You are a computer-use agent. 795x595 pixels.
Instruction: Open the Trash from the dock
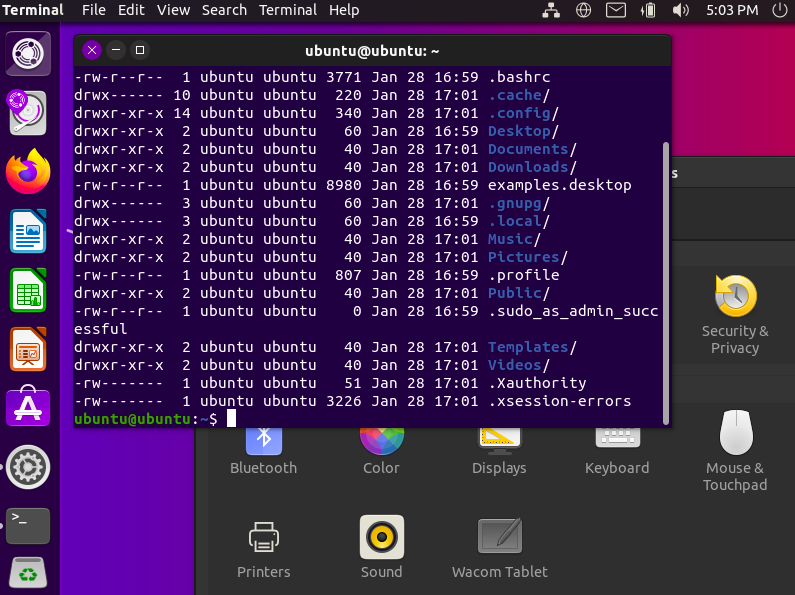point(28,573)
